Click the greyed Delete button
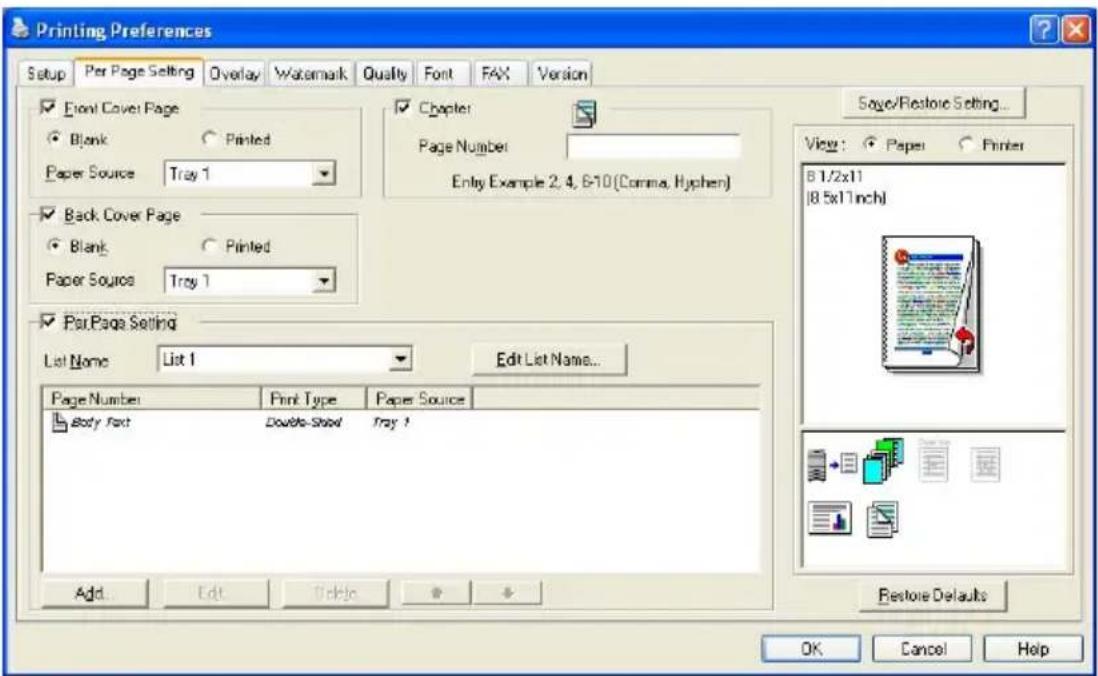This screenshot has width=1098, height=676. point(335,593)
